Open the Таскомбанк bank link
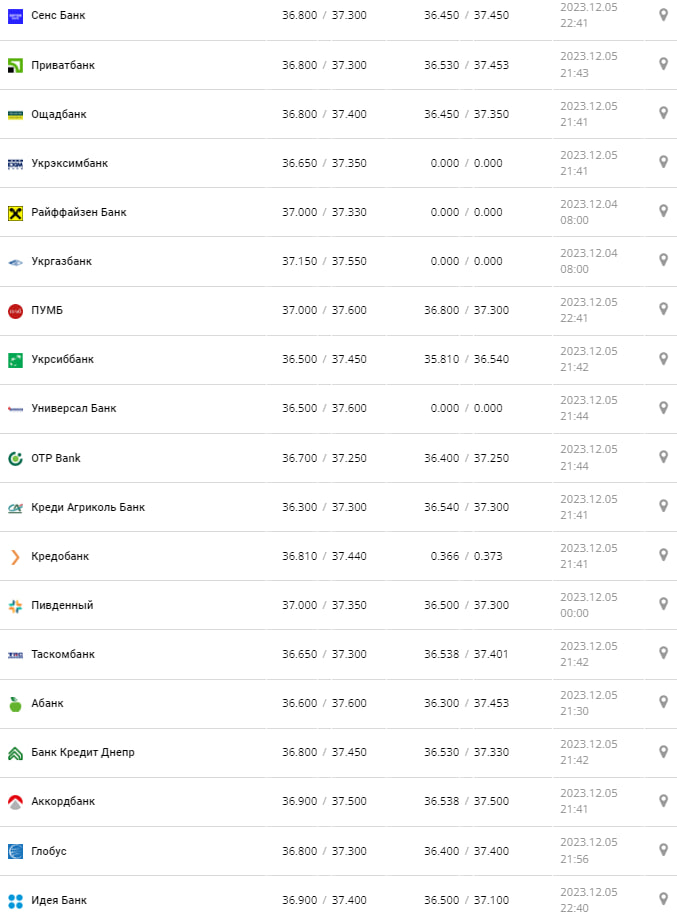Image resolution: width=677 pixels, height=917 pixels. click(x=64, y=654)
